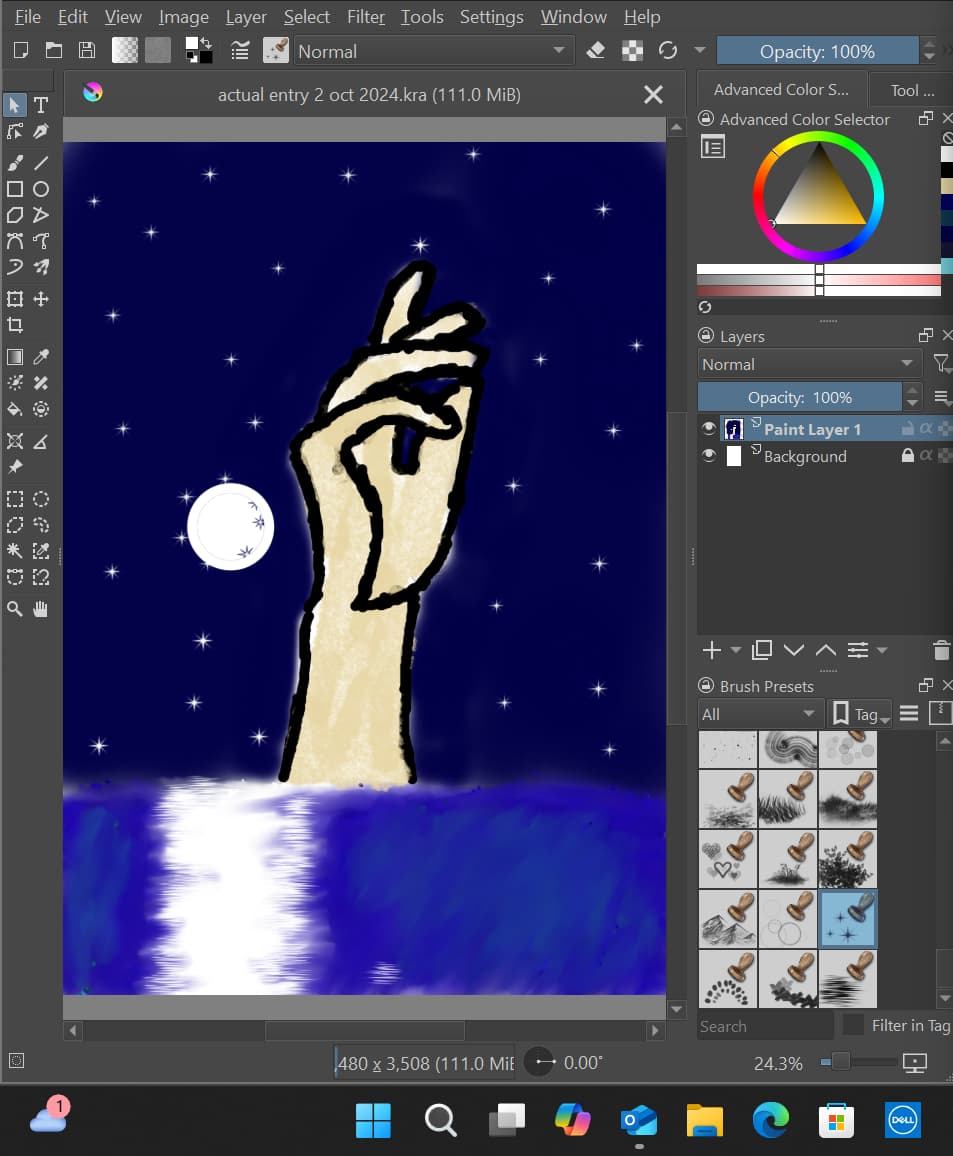Image resolution: width=953 pixels, height=1156 pixels.
Task: Click the Save icon in toolbar
Action: (x=87, y=50)
